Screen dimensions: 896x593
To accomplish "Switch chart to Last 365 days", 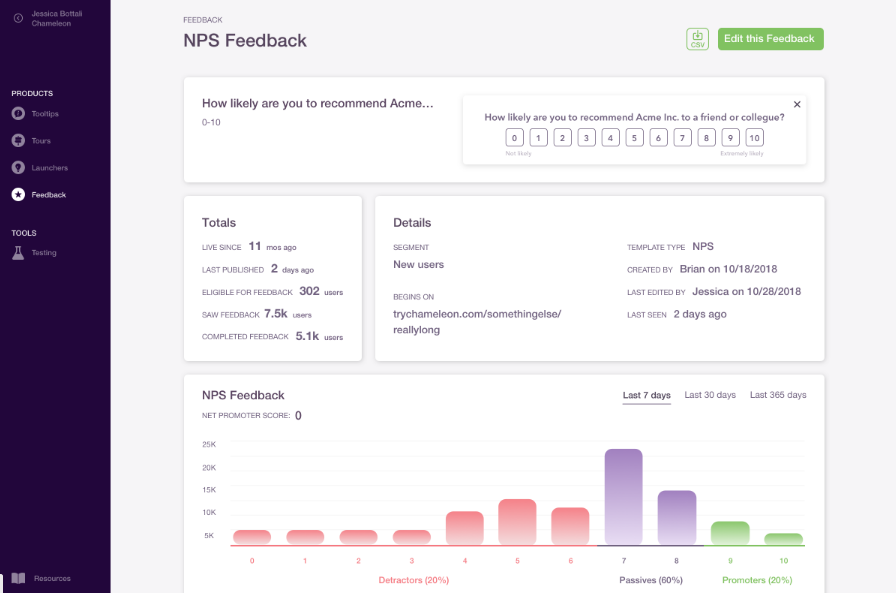I will (x=778, y=395).
